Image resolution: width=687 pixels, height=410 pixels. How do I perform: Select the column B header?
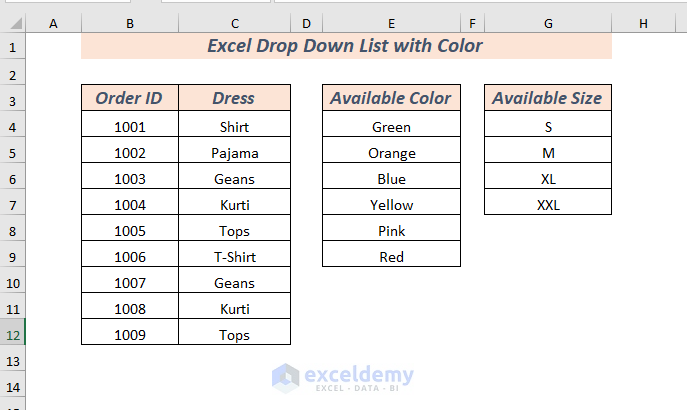coord(130,23)
